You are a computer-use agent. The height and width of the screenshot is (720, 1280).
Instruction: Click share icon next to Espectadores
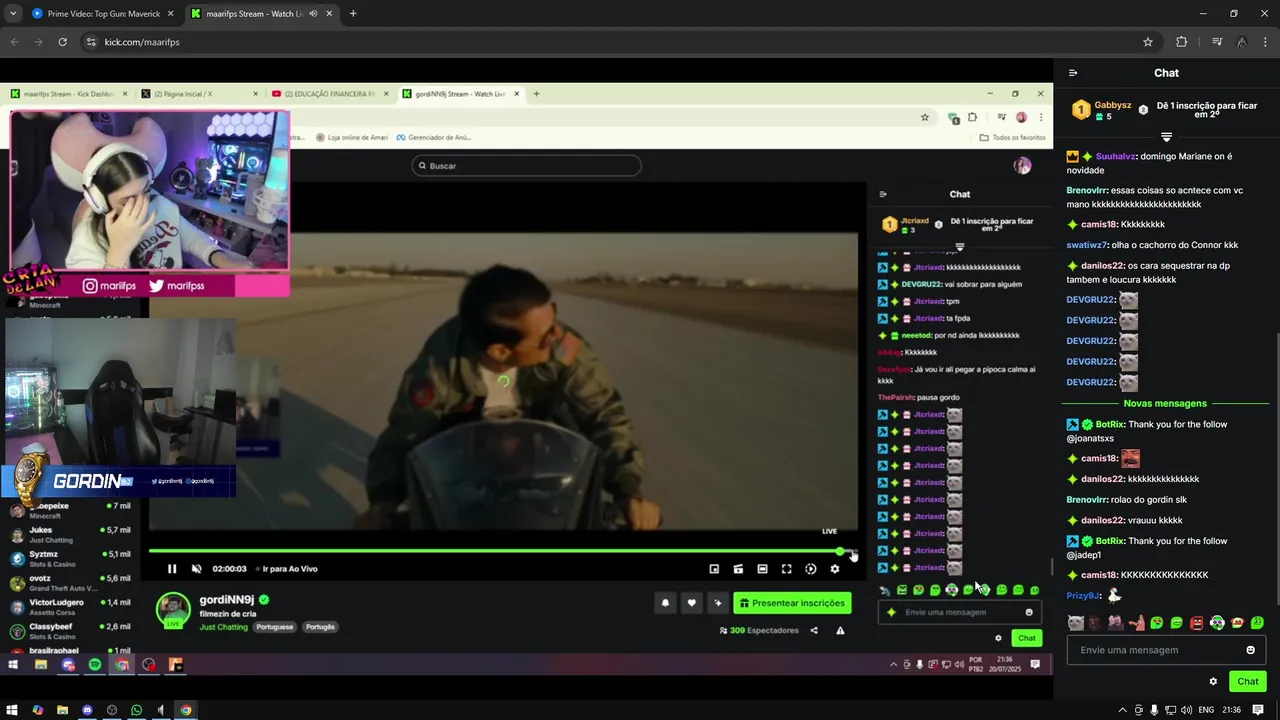pos(814,631)
